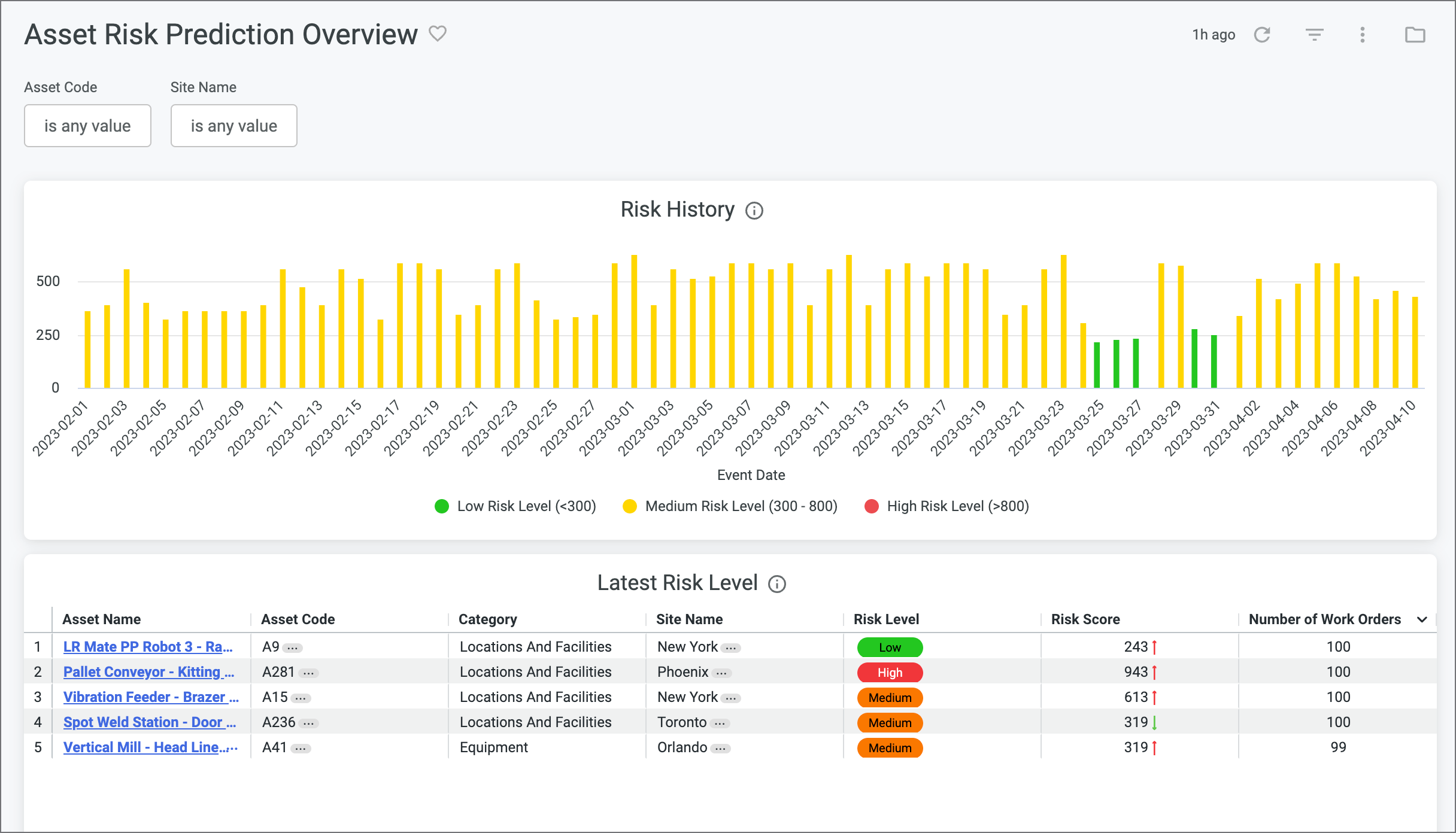Open the LR Mate PP Robot 3 asset link
The height and width of the screenshot is (833, 1456).
(x=149, y=646)
